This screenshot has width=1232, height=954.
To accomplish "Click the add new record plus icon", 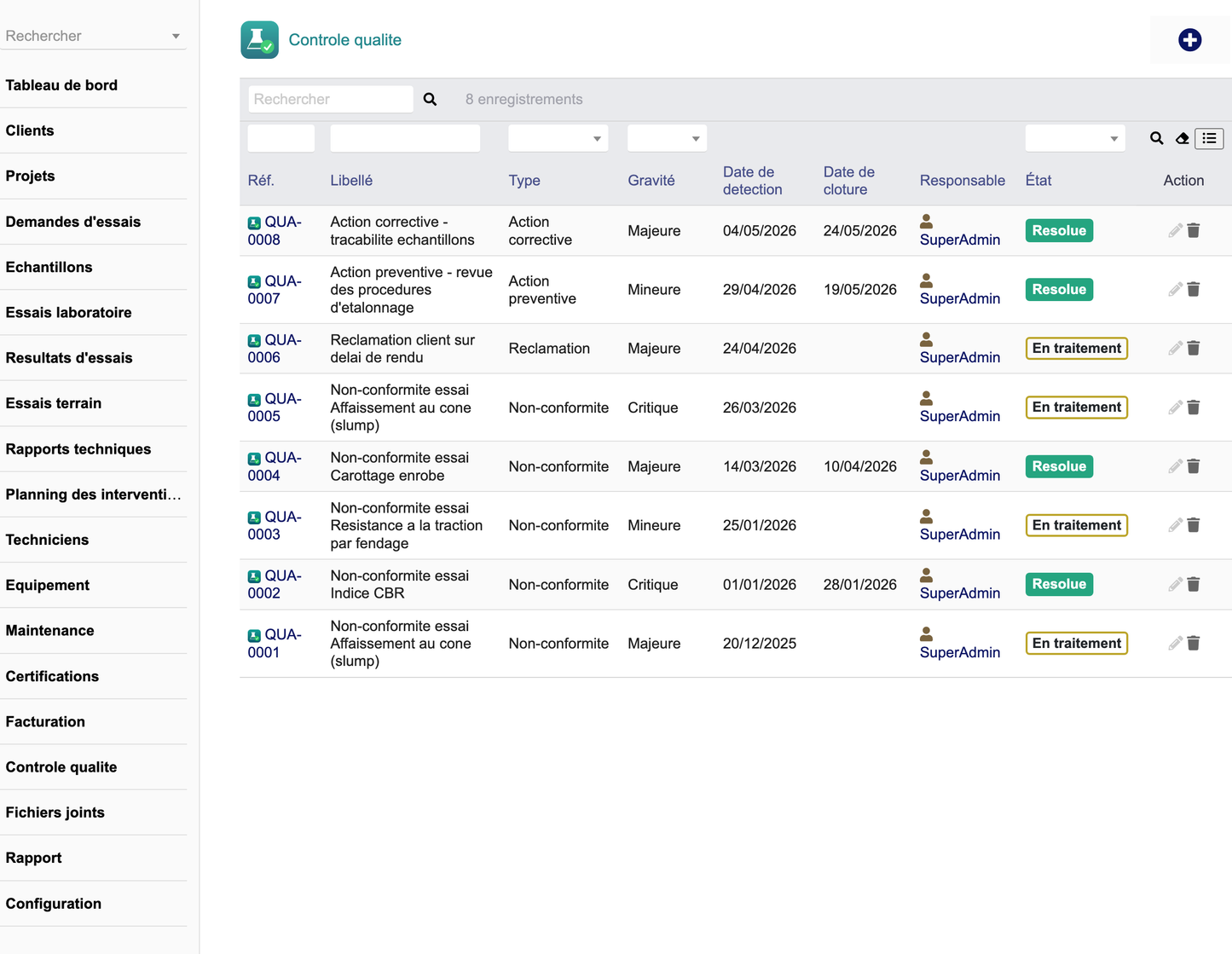I will 1189,40.
